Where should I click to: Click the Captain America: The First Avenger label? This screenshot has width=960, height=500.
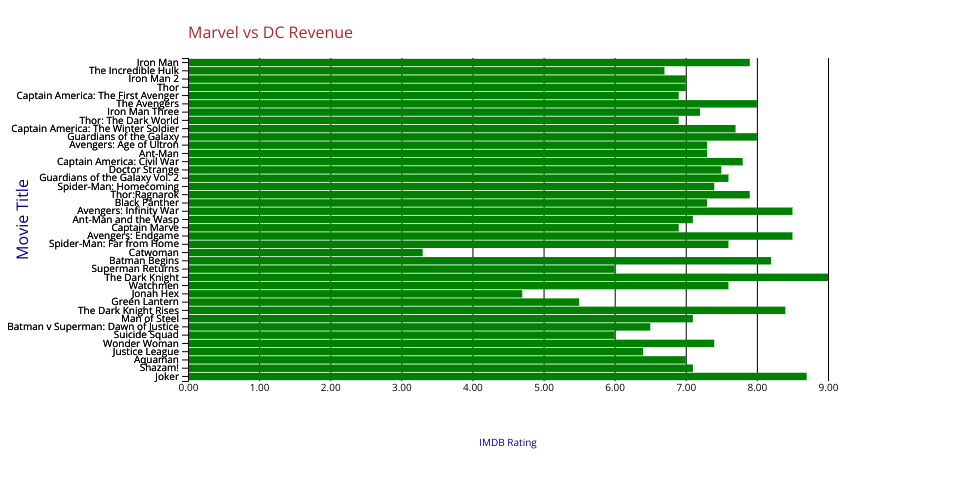(97, 95)
